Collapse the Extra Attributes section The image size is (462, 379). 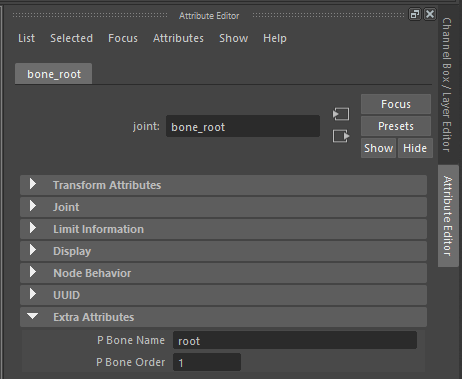[223, 317]
